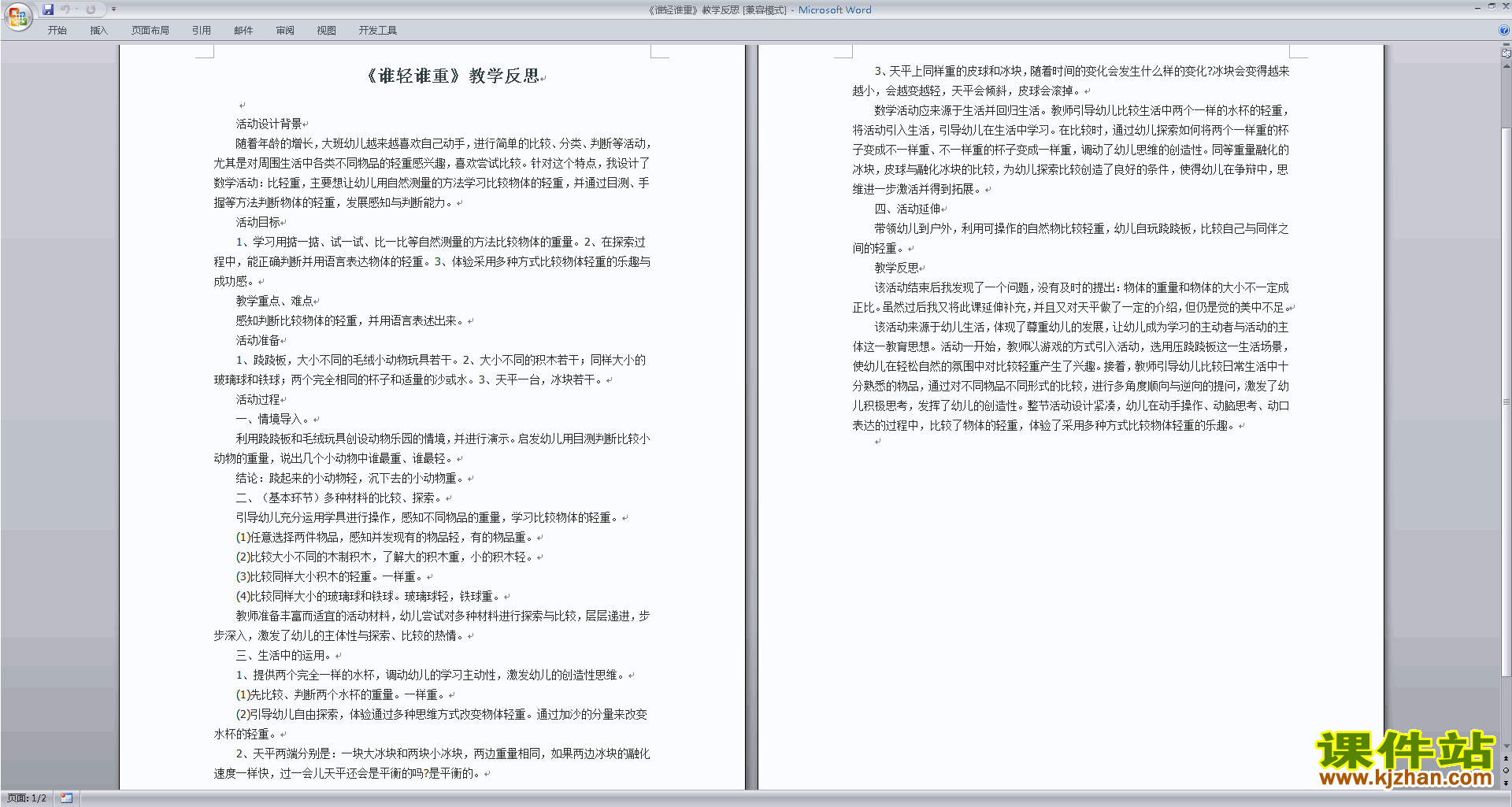Click the Undo arrow icon

coord(65,9)
